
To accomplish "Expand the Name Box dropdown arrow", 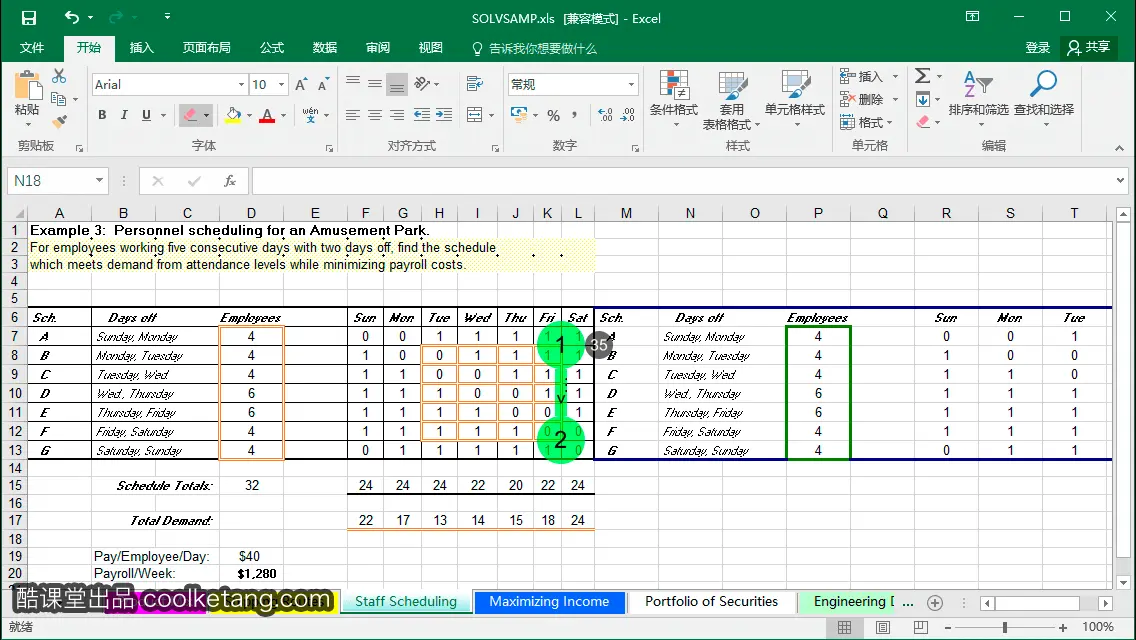I will (99, 180).
